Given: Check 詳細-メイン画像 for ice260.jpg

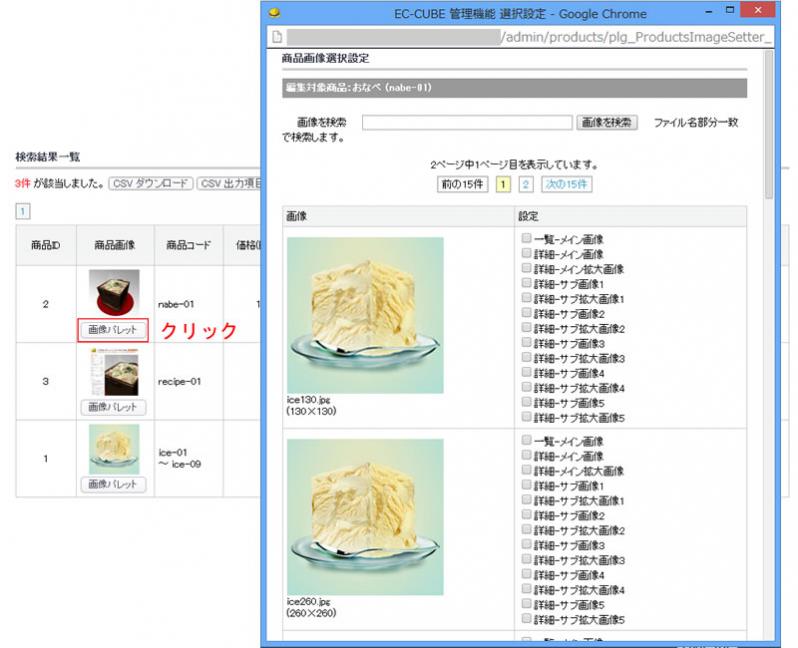Looking at the screenshot, I should (526, 455).
